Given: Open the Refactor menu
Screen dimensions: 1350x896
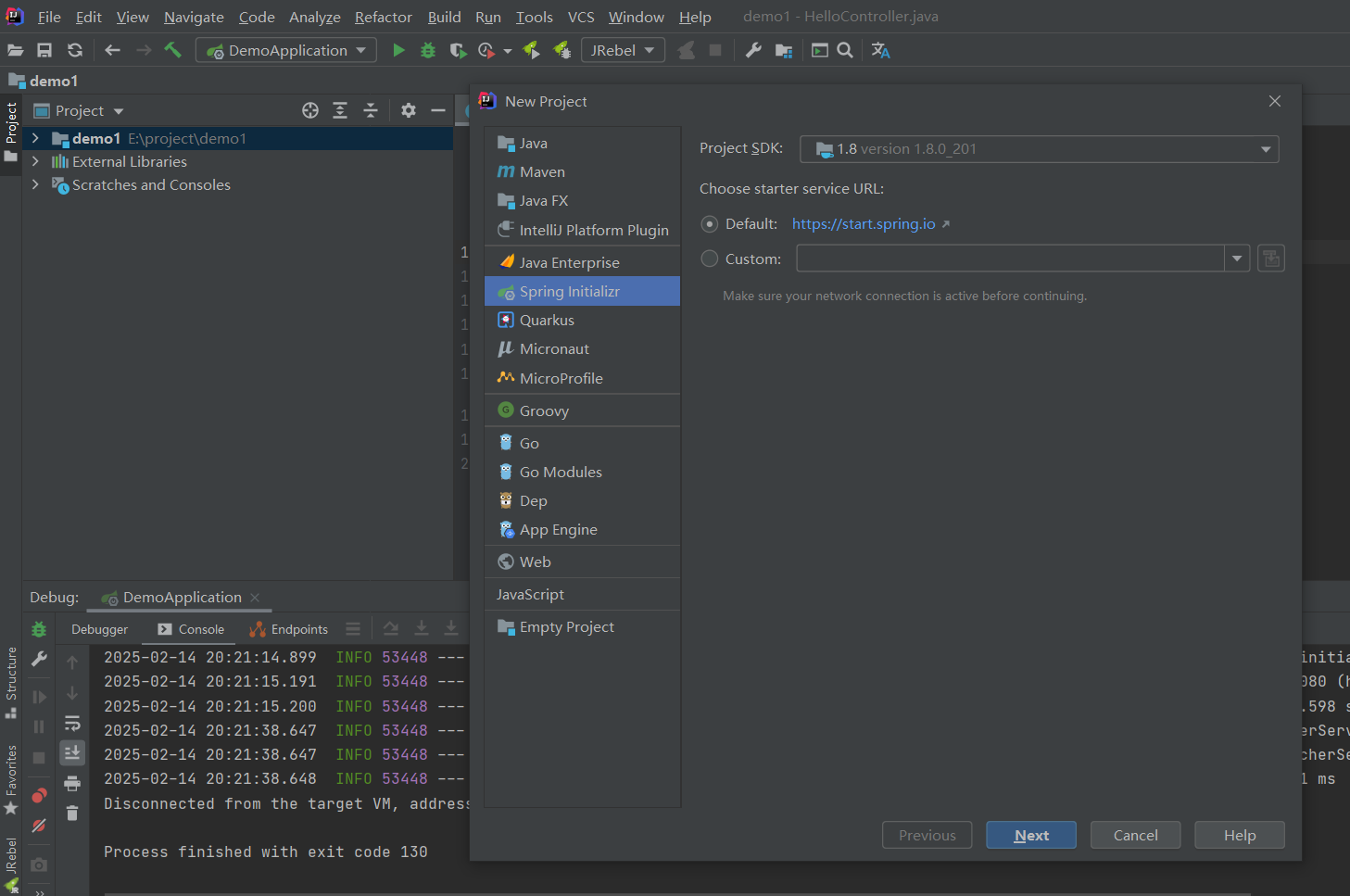Looking at the screenshot, I should (x=383, y=17).
